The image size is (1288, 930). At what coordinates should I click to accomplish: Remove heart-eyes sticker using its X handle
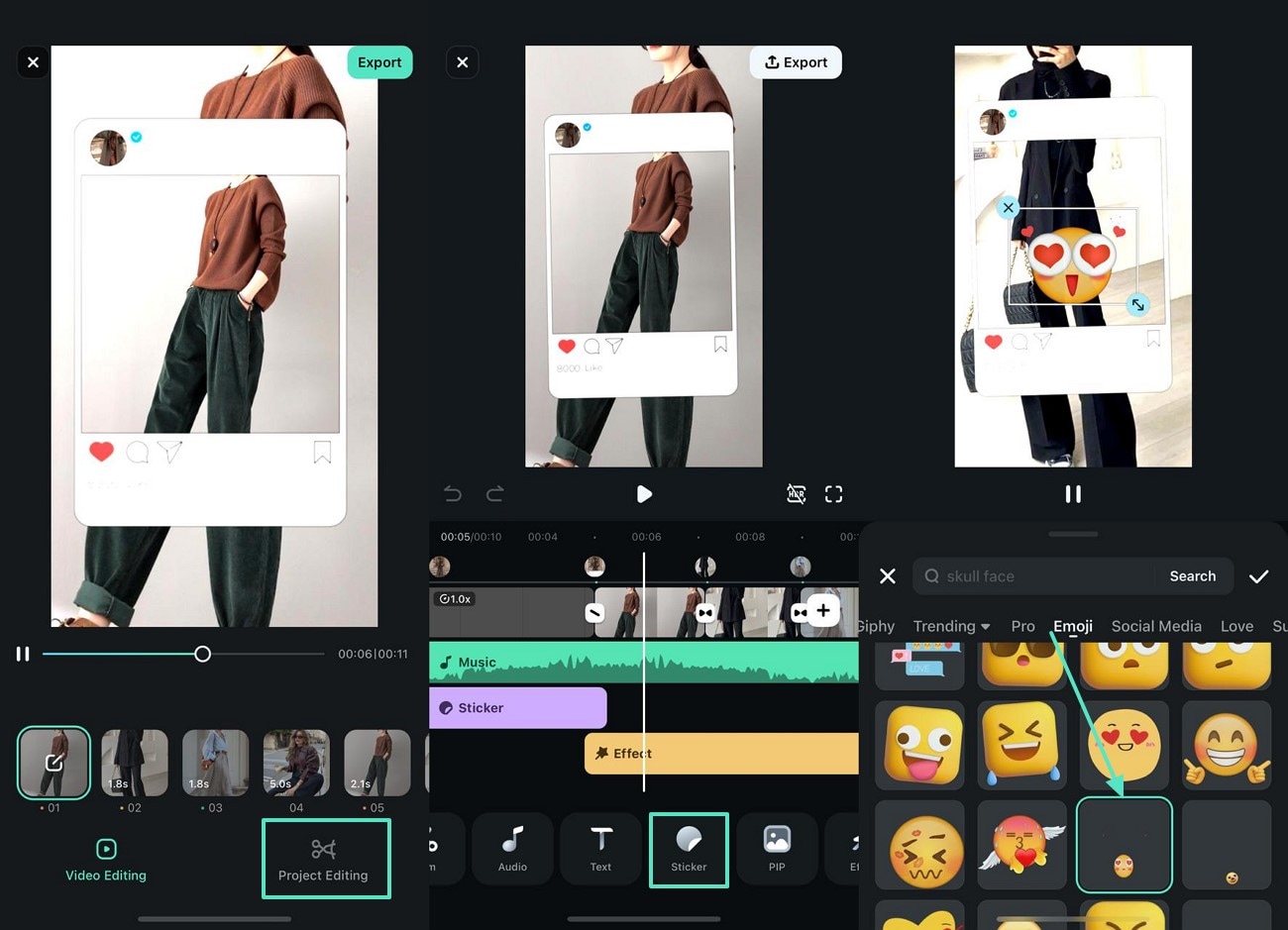[1008, 208]
